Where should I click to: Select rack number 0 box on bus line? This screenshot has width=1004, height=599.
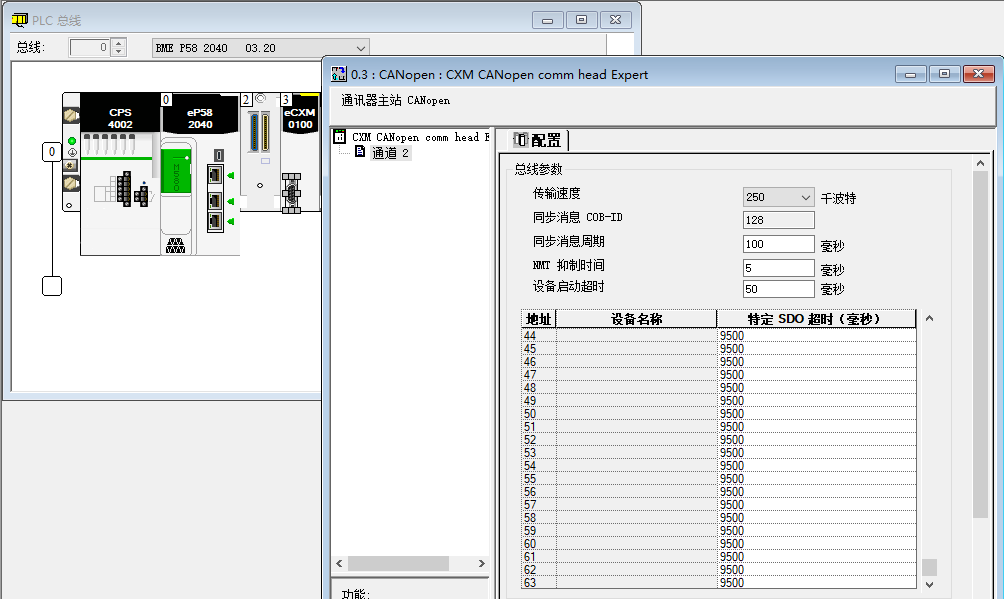click(52, 152)
